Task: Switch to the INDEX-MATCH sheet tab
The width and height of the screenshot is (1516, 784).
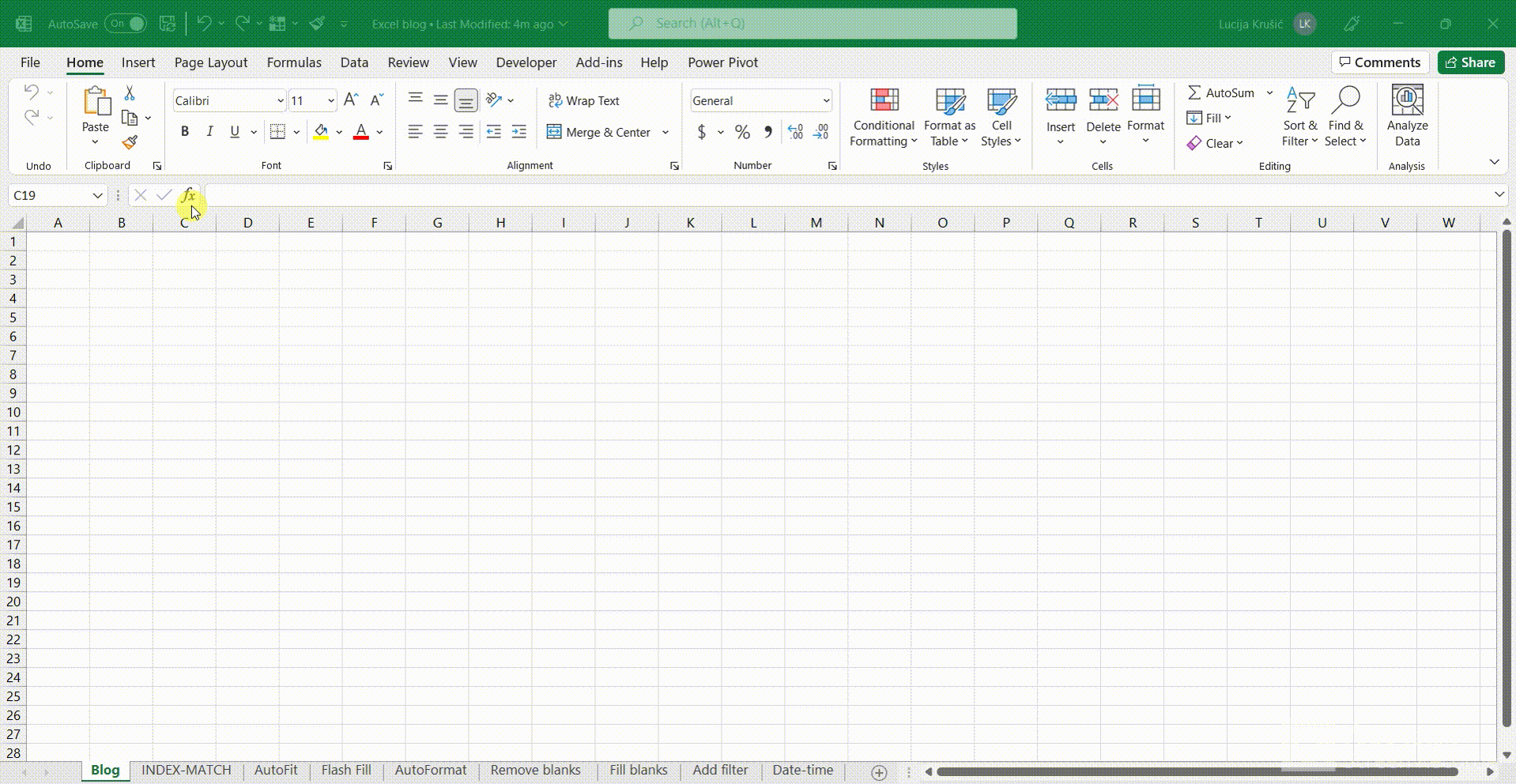Action: pos(187,771)
